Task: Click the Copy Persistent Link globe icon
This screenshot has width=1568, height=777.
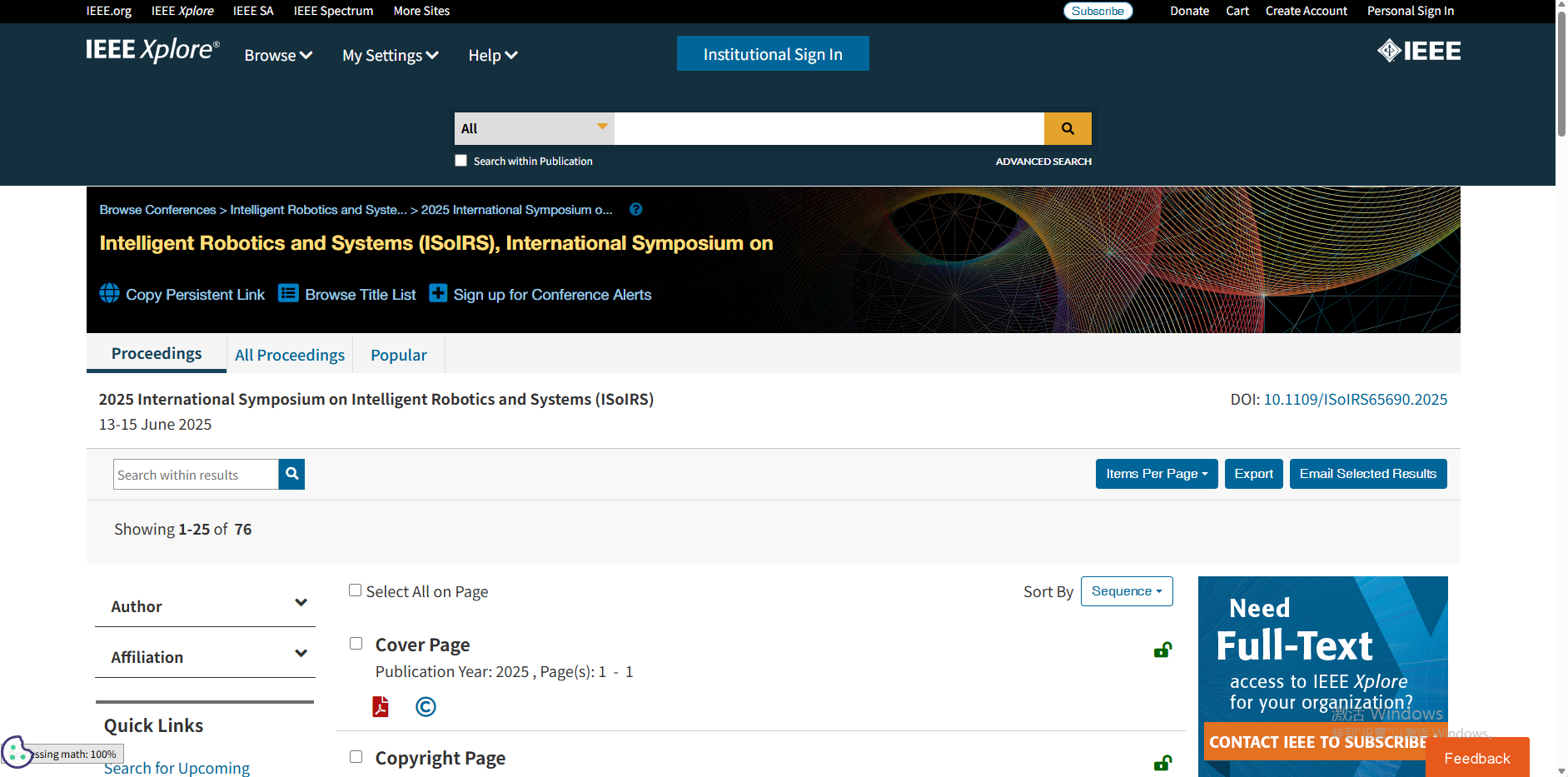Action: click(109, 293)
